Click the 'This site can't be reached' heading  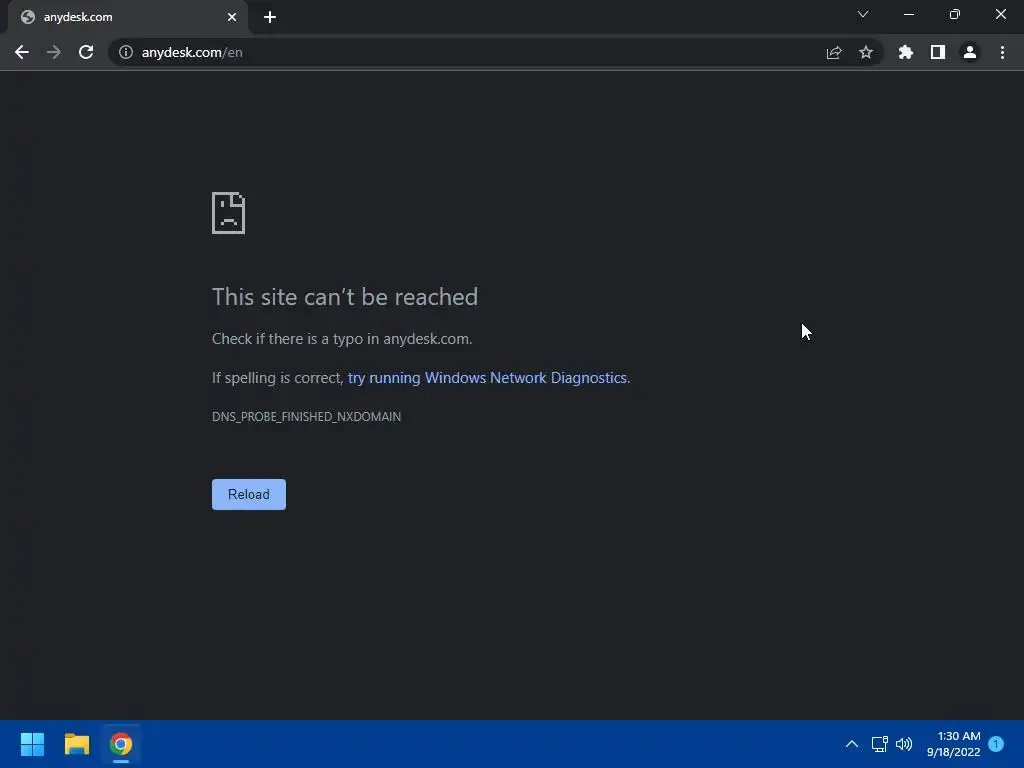click(x=345, y=297)
